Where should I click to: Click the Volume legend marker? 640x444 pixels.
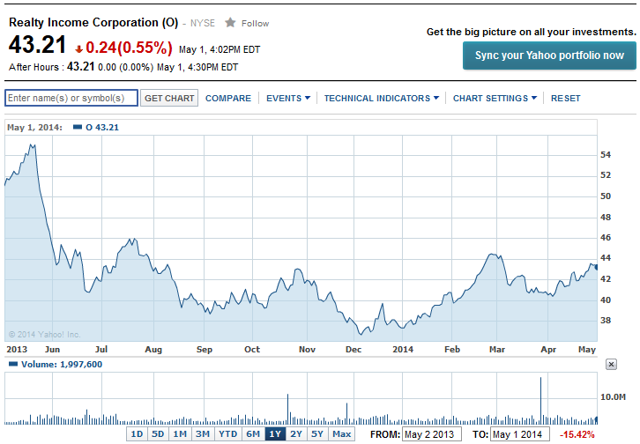coord(13,364)
